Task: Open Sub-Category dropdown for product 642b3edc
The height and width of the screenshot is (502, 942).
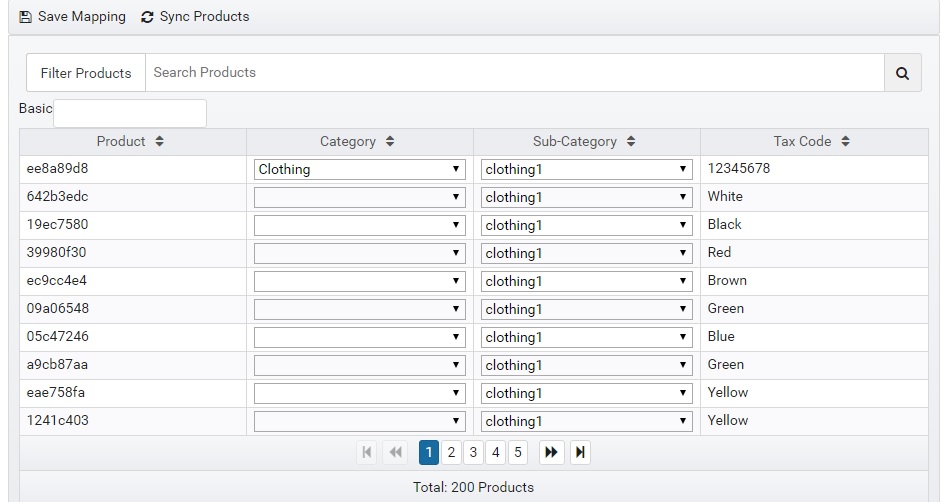Action: click(x=587, y=197)
